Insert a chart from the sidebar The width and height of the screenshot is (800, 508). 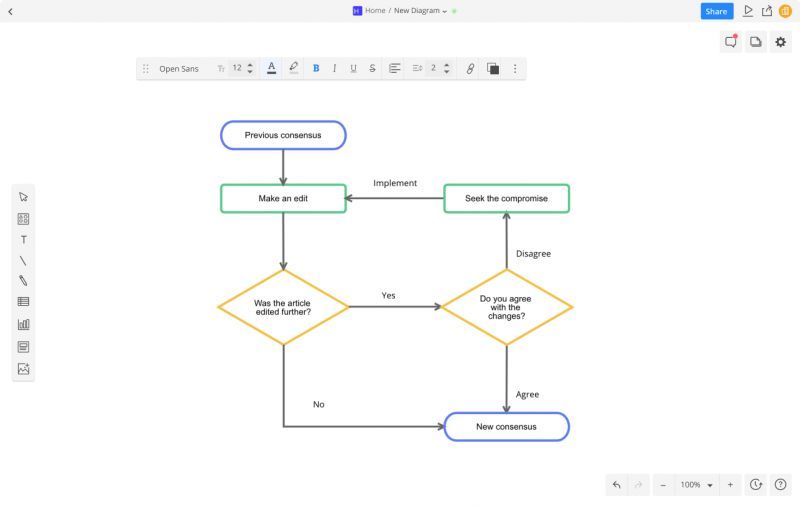[x=23, y=324]
